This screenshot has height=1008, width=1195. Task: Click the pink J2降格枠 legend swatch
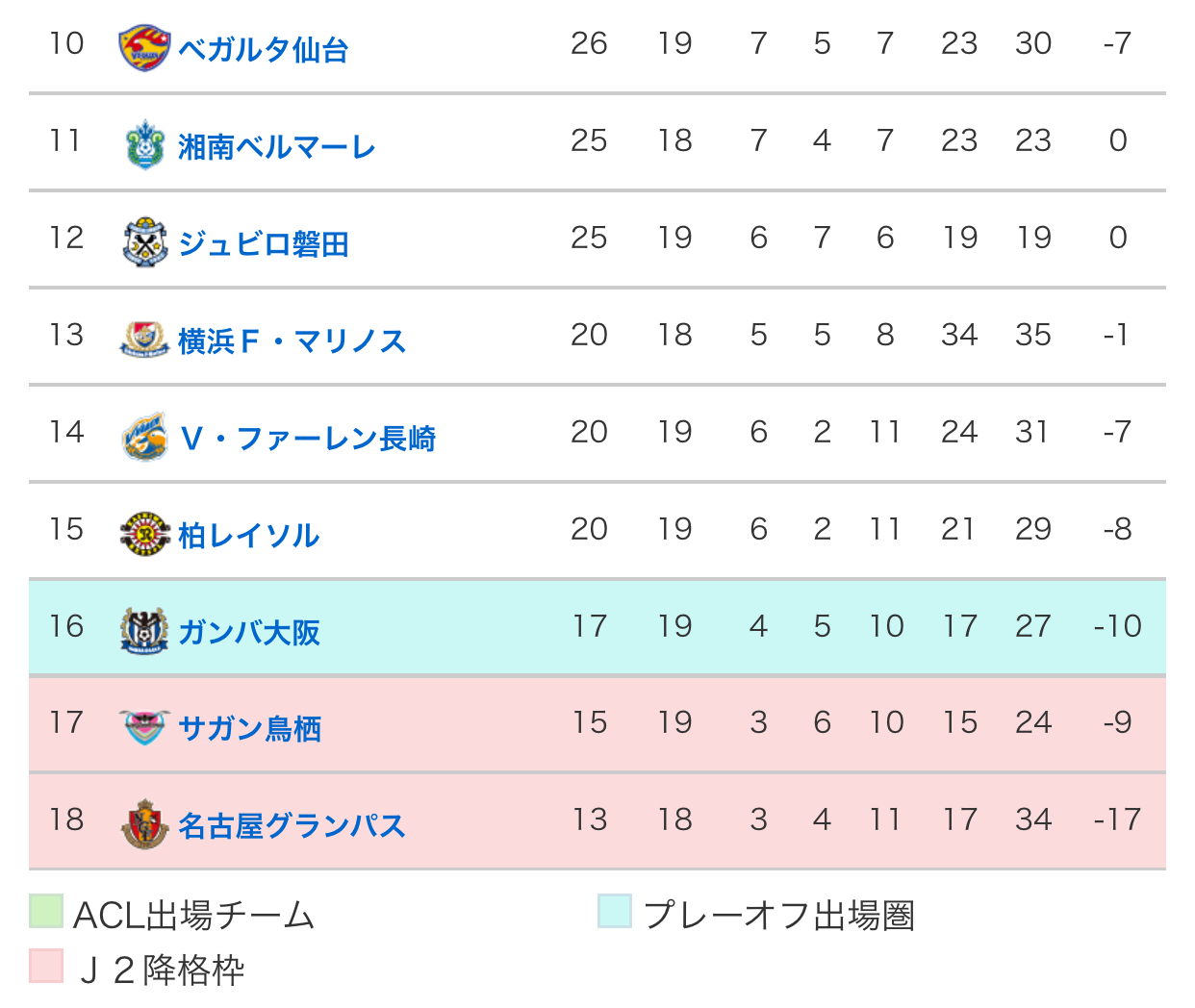46,966
